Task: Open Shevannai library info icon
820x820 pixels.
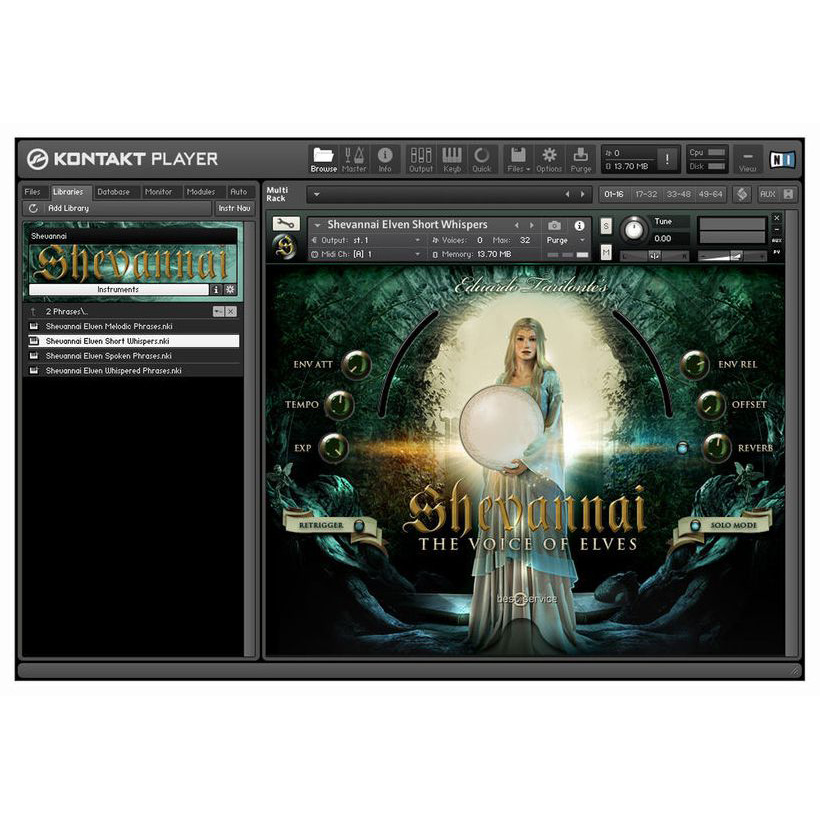Action: tap(216, 289)
